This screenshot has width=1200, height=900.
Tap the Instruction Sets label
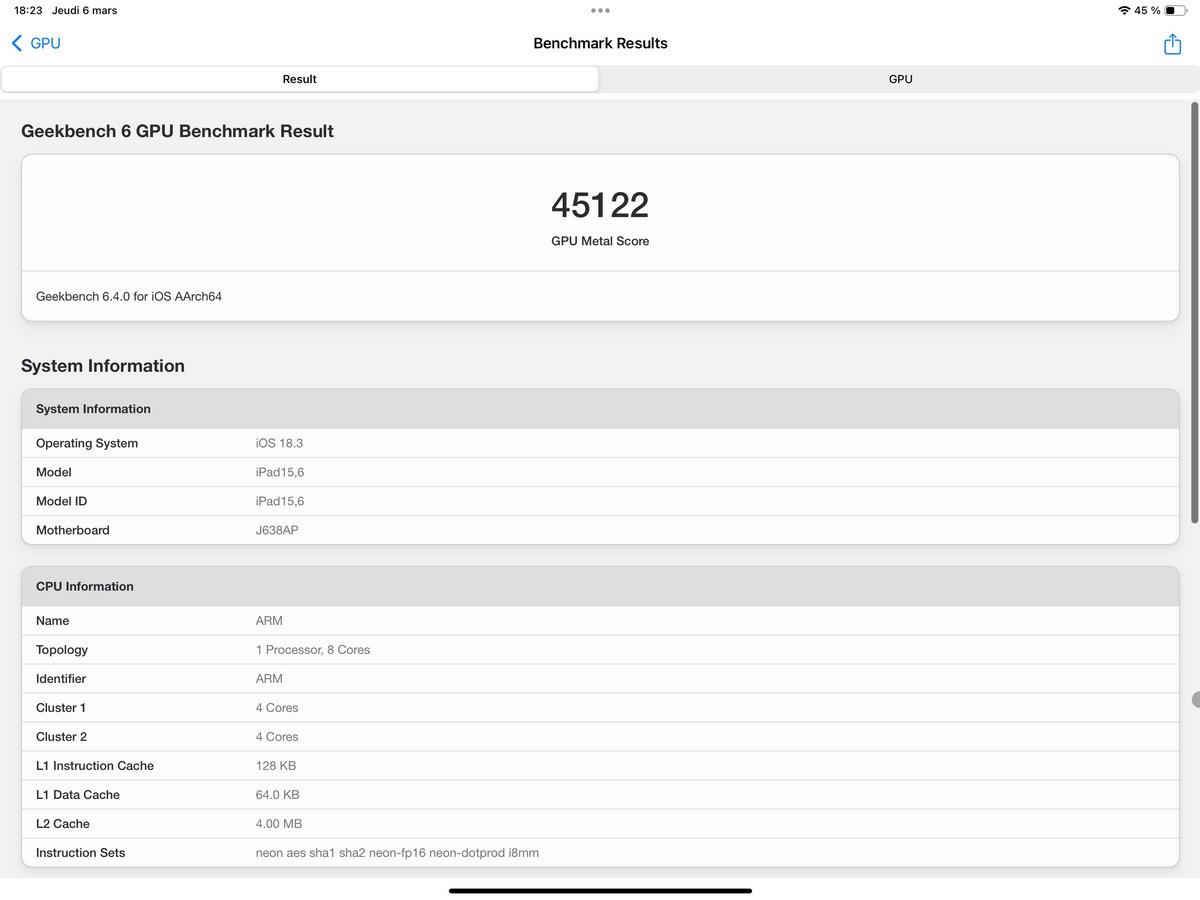(x=81, y=853)
